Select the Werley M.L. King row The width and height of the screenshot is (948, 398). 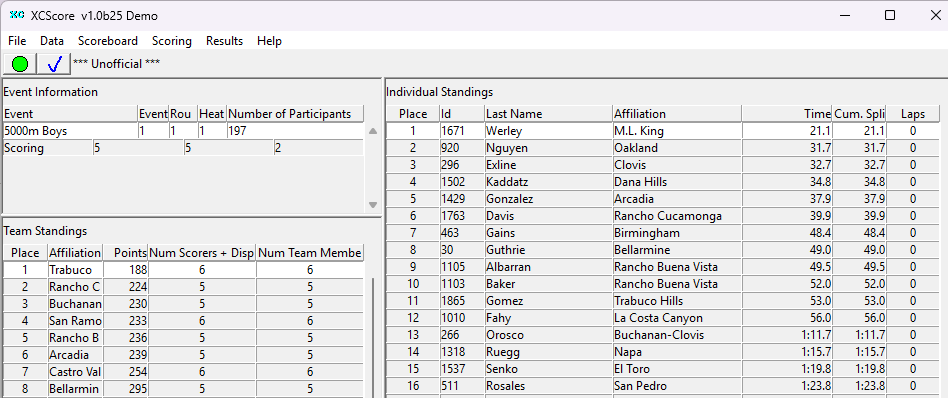[x=663, y=131]
